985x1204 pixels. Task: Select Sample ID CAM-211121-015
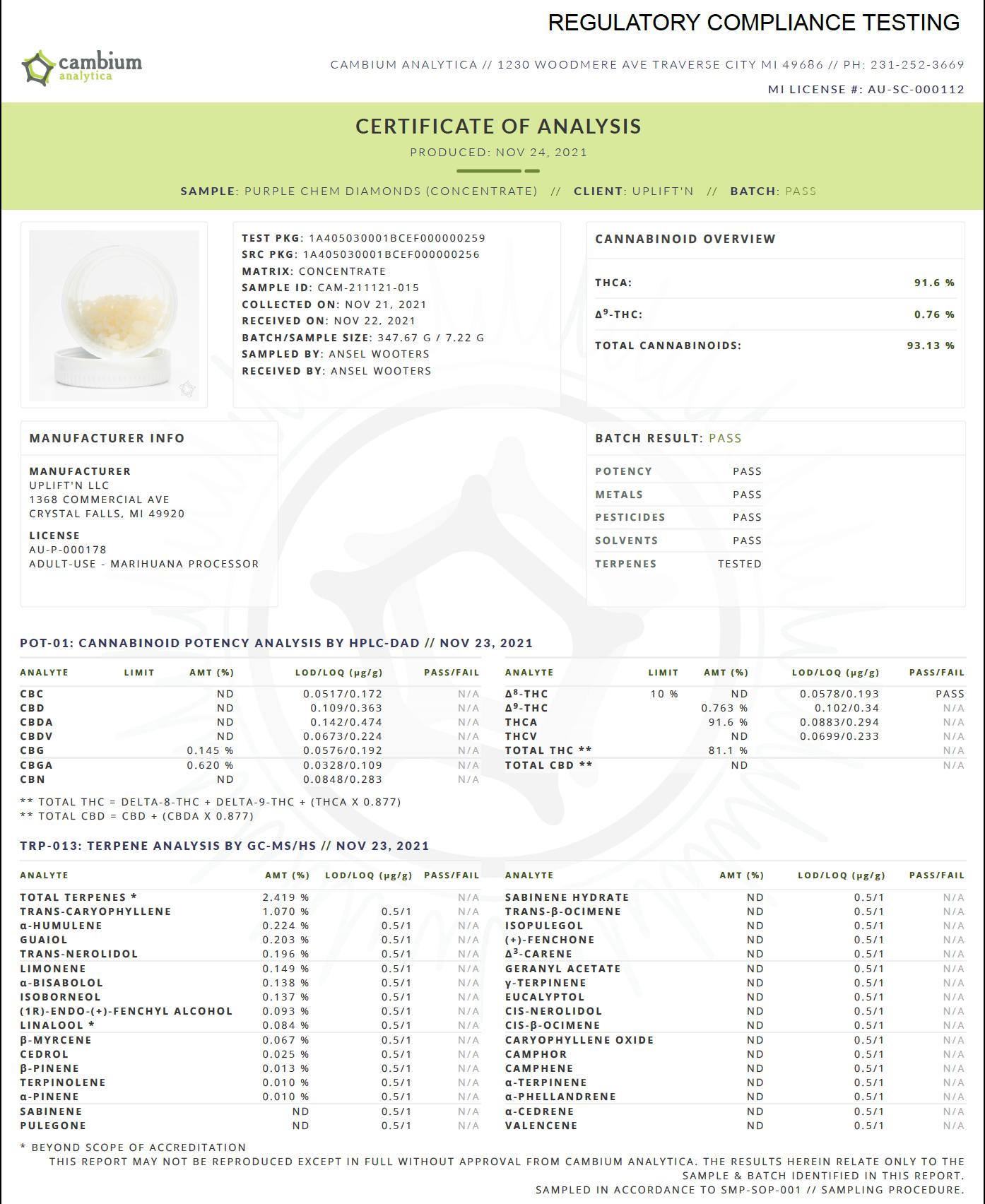tap(368, 288)
